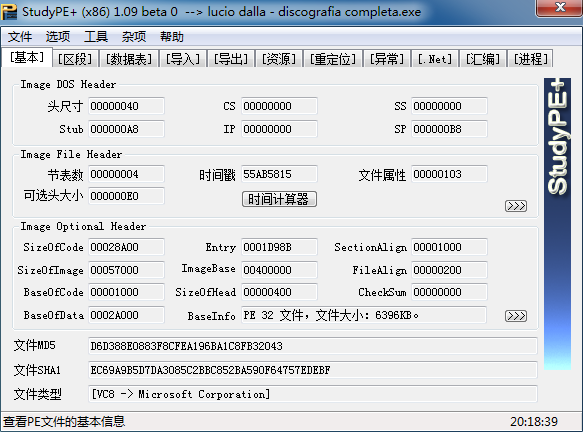Click the 节表数 field 00000004
Viewport: 583px width, 432px height.
(x=126, y=174)
